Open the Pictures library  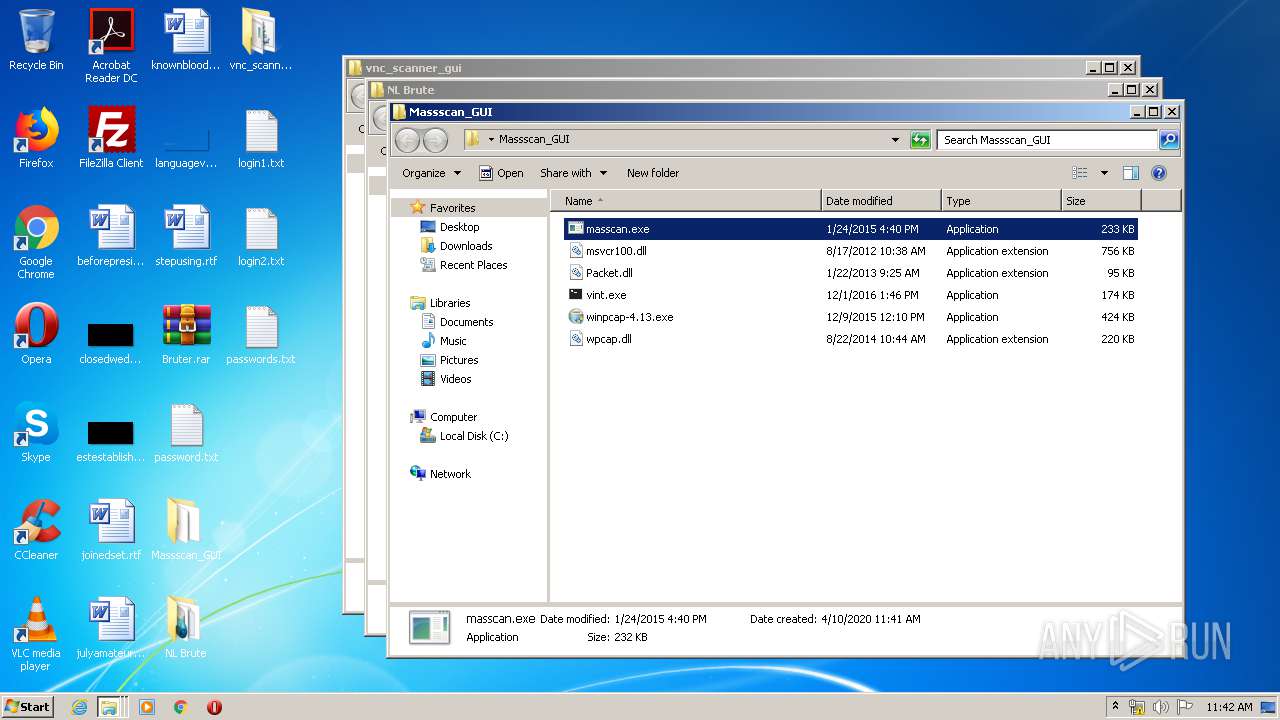pos(459,360)
